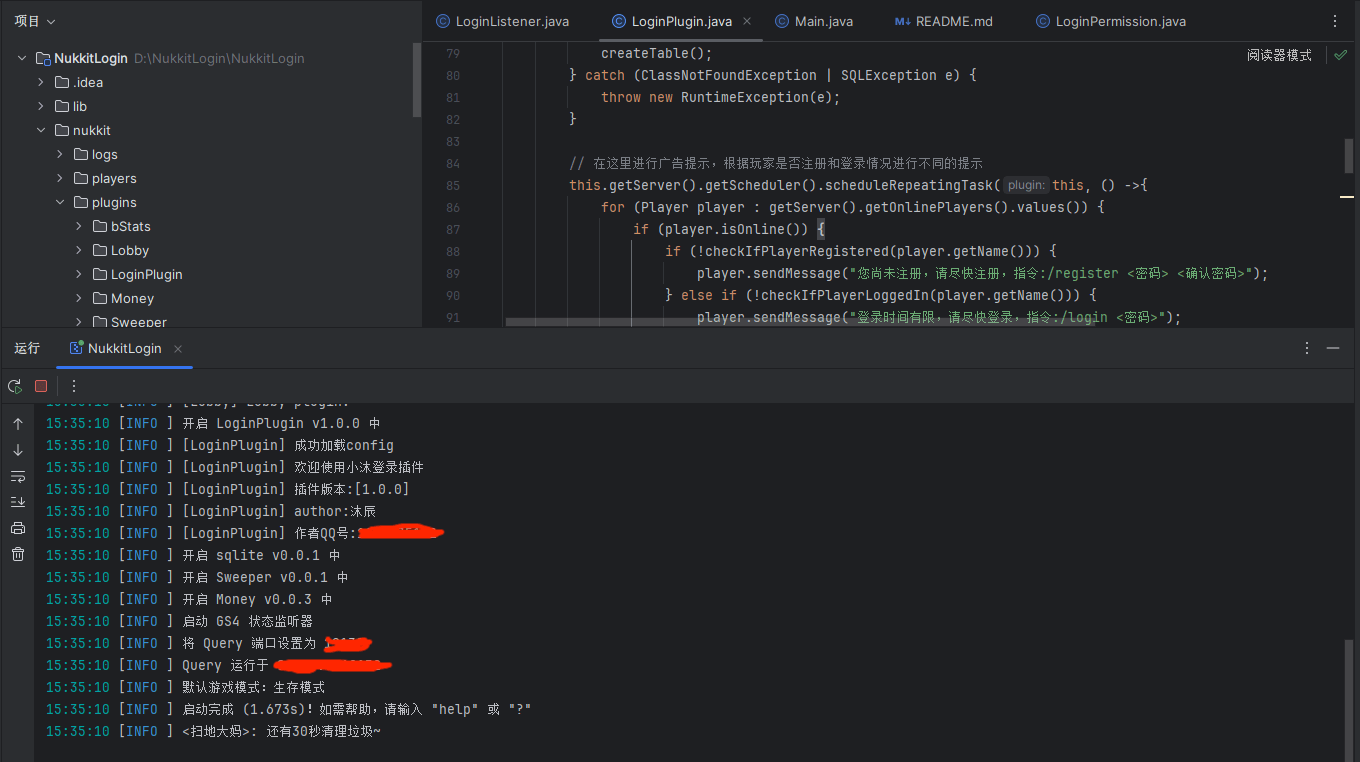Toggle soft-wrap in the console
The image size is (1360, 762).
click(x=18, y=476)
